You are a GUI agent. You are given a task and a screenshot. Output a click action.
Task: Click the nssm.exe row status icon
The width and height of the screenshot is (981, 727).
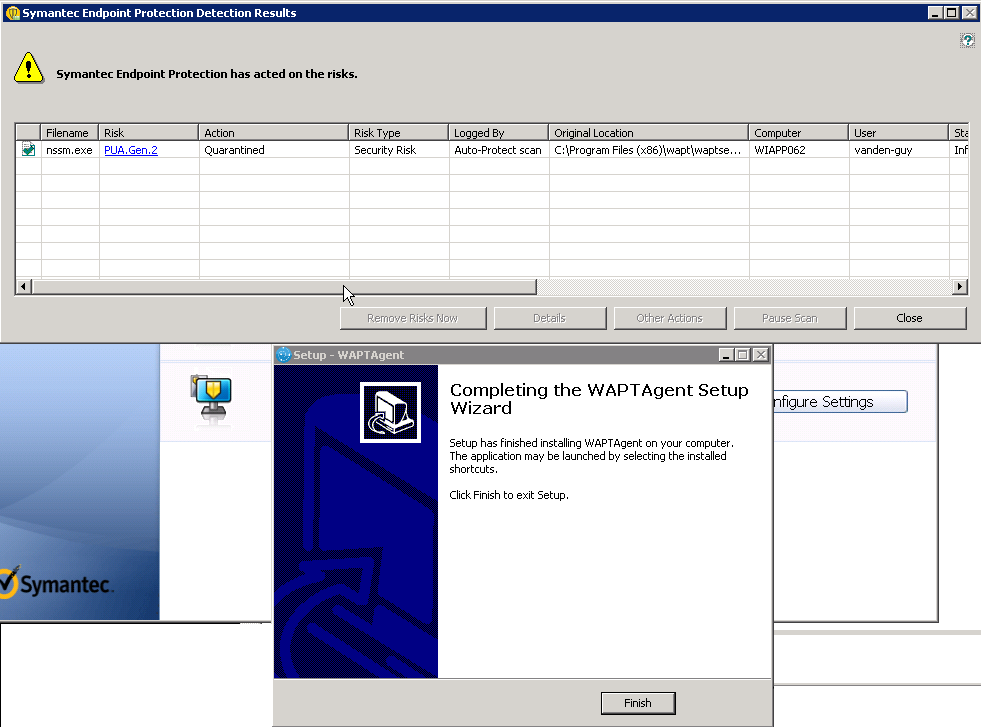point(28,150)
